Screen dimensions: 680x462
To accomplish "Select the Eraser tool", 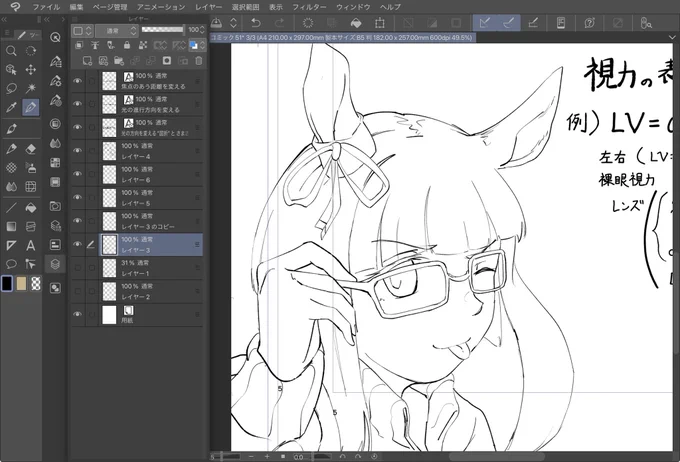I will point(31,149).
